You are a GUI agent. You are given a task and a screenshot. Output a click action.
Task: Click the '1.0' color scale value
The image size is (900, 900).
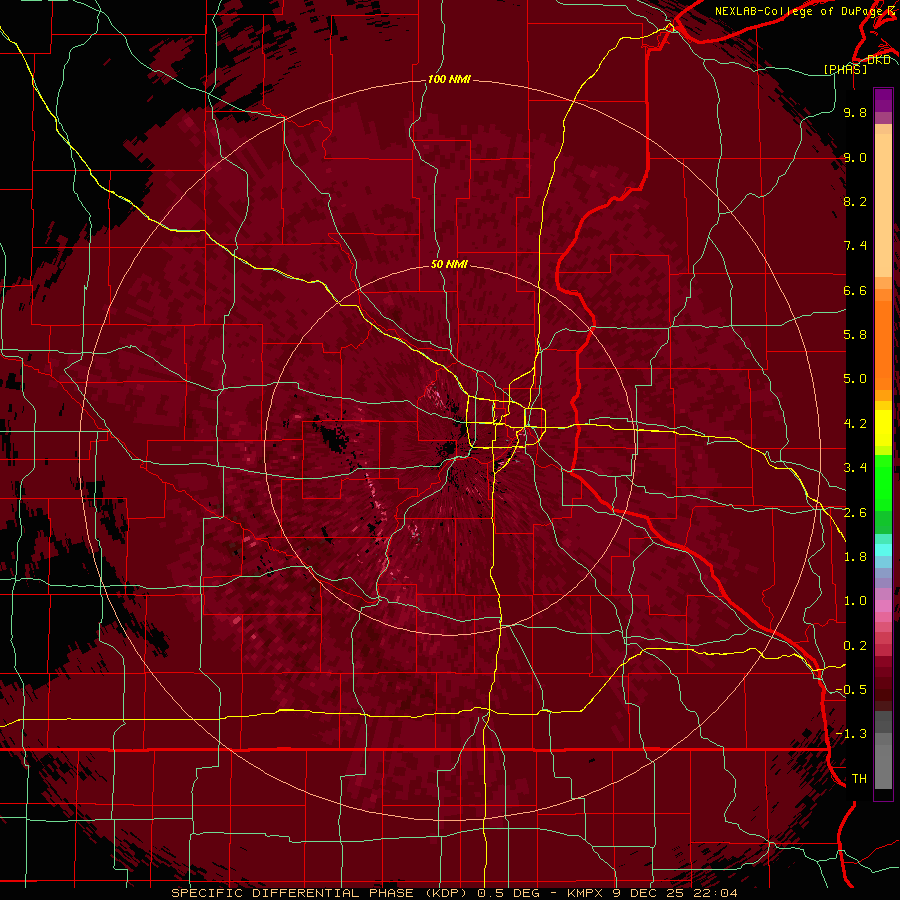pyautogui.click(x=855, y=601)
